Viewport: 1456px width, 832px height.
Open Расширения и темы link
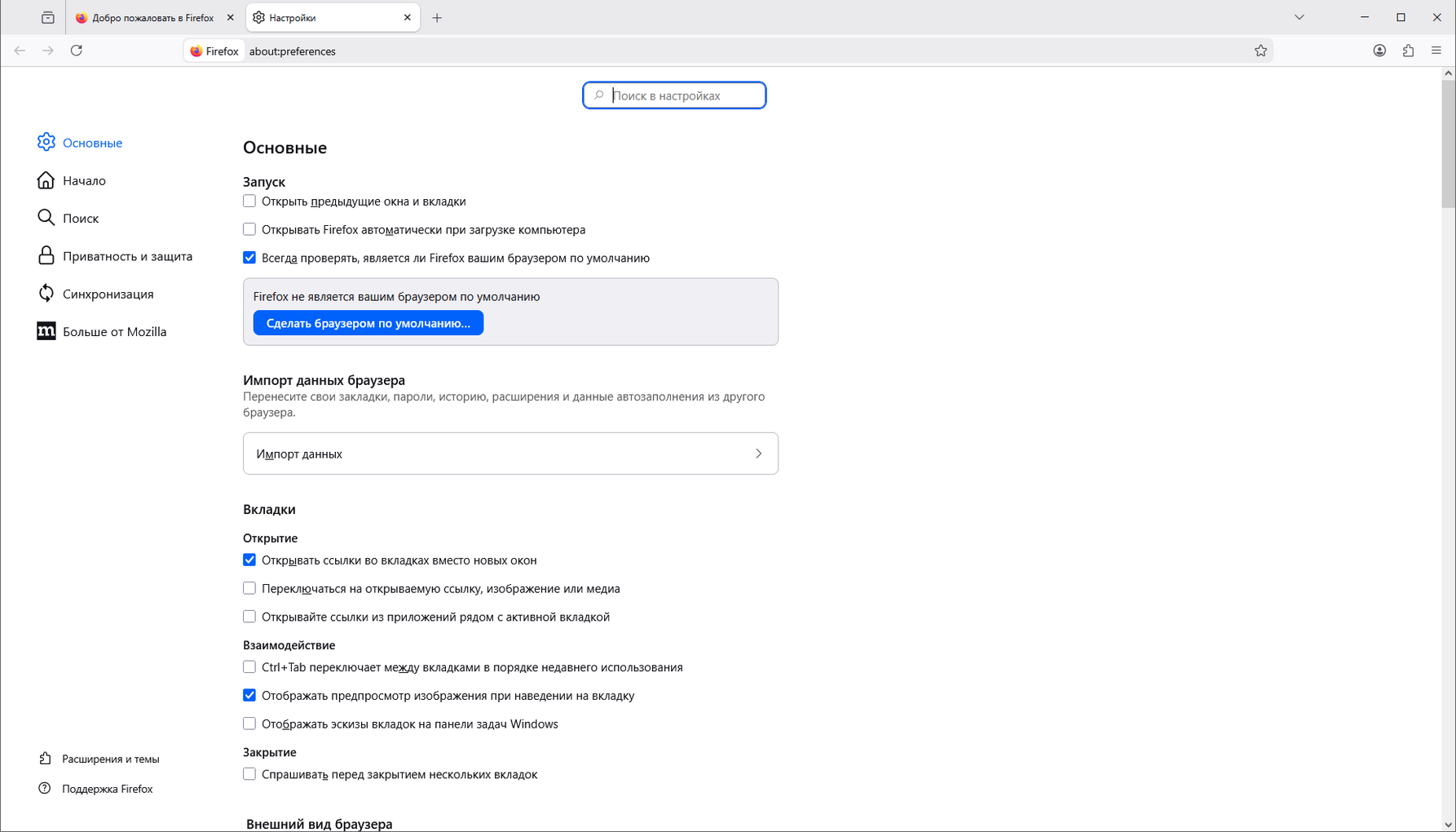click(110, 759)
